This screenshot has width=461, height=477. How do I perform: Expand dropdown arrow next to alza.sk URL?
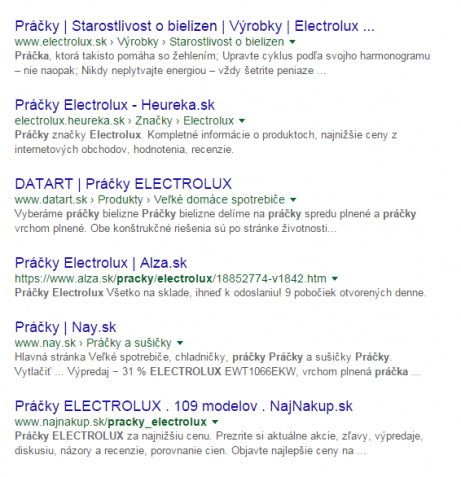coord(335,279)
